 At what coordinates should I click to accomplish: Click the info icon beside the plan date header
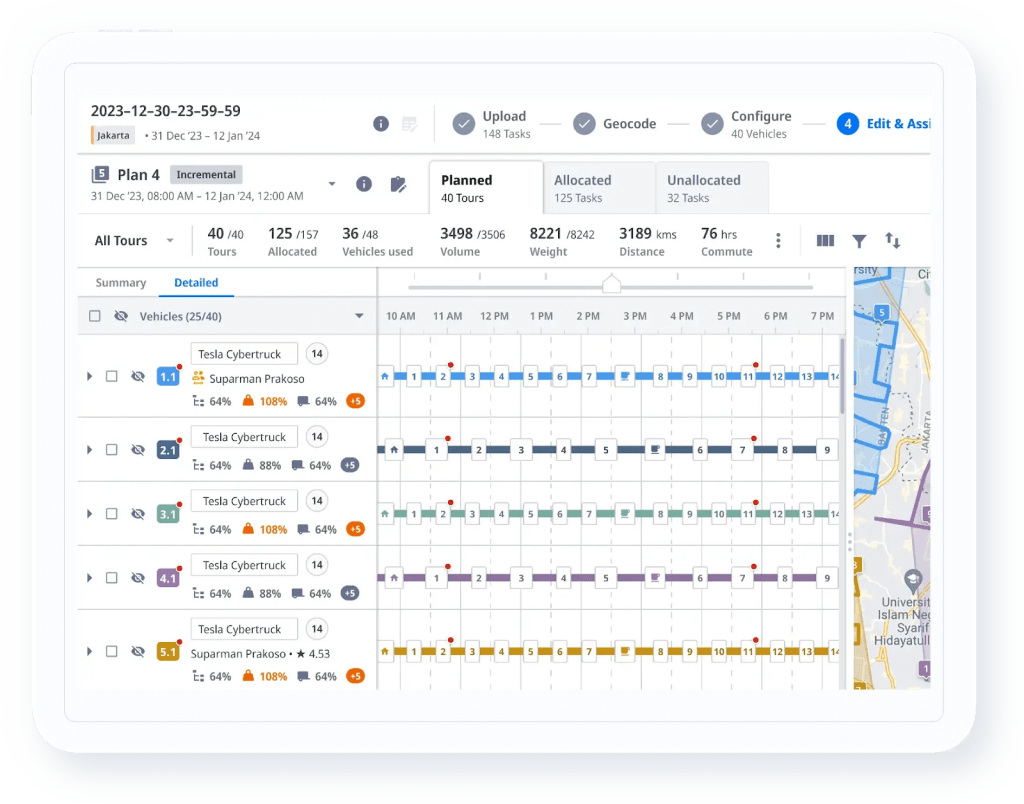(381, 123)
